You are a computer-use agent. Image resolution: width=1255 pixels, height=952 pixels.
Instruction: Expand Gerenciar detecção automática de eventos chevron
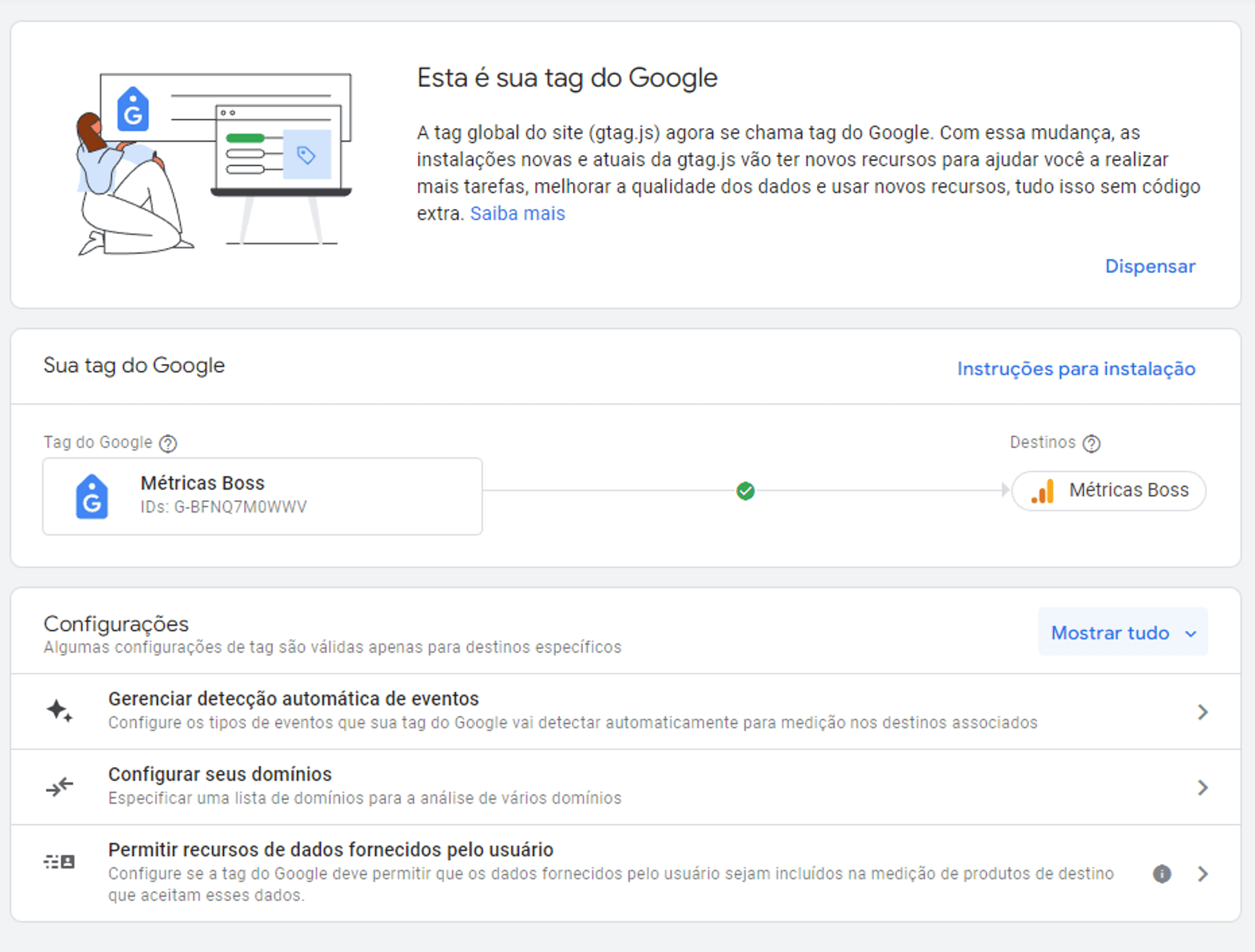click(x=1202, y=712)
